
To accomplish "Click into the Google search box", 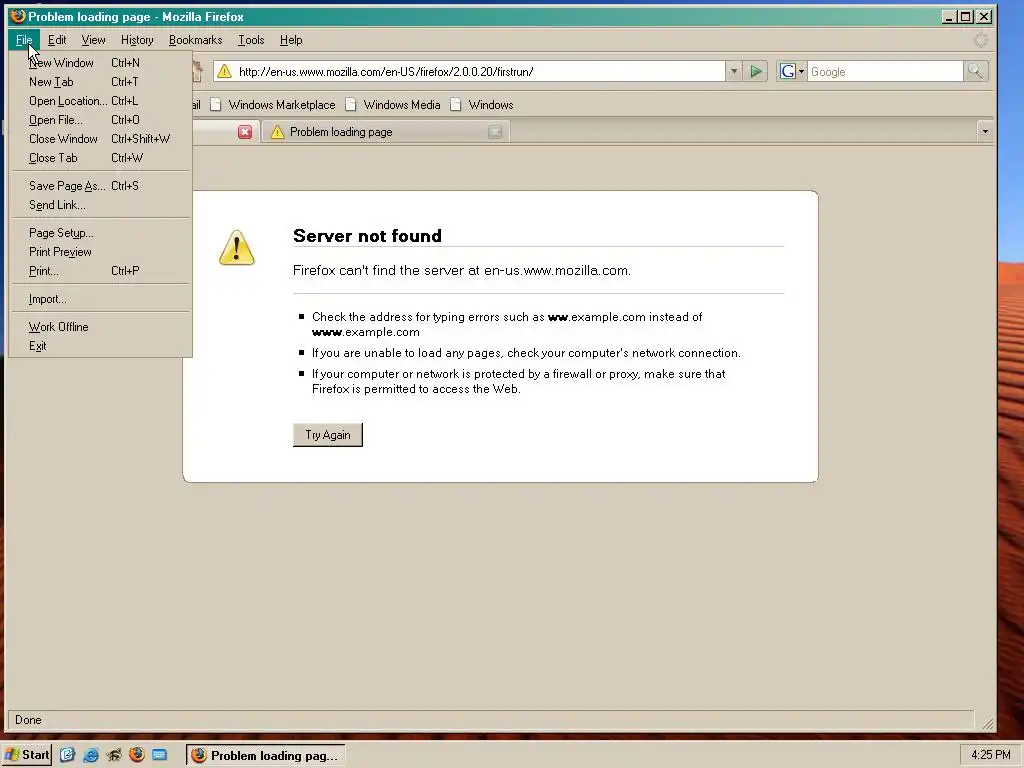I will pos(885,72).
